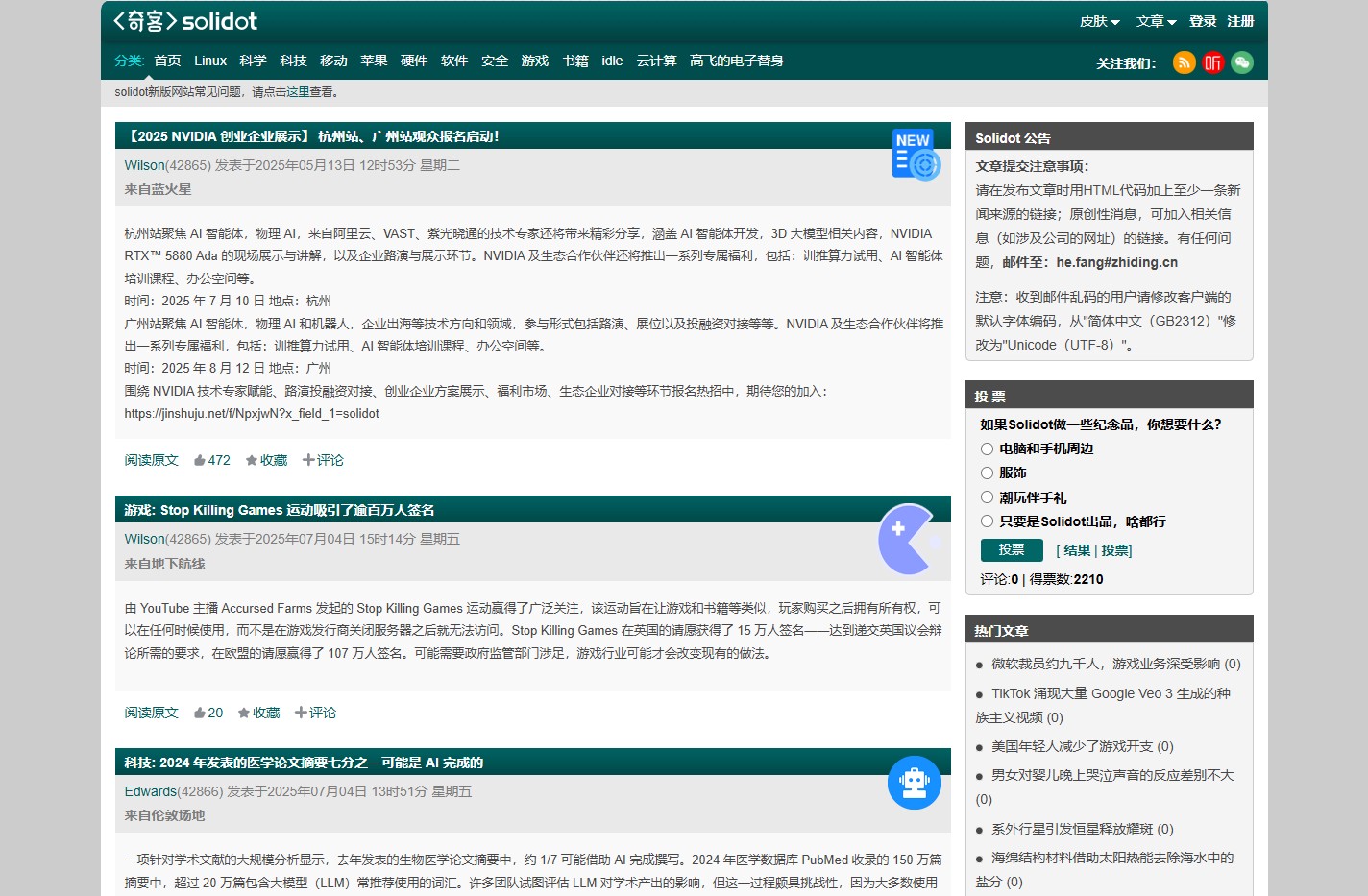
Task: Open the 游戏 category
Action: pyautogui.click(x=535, y=61)
